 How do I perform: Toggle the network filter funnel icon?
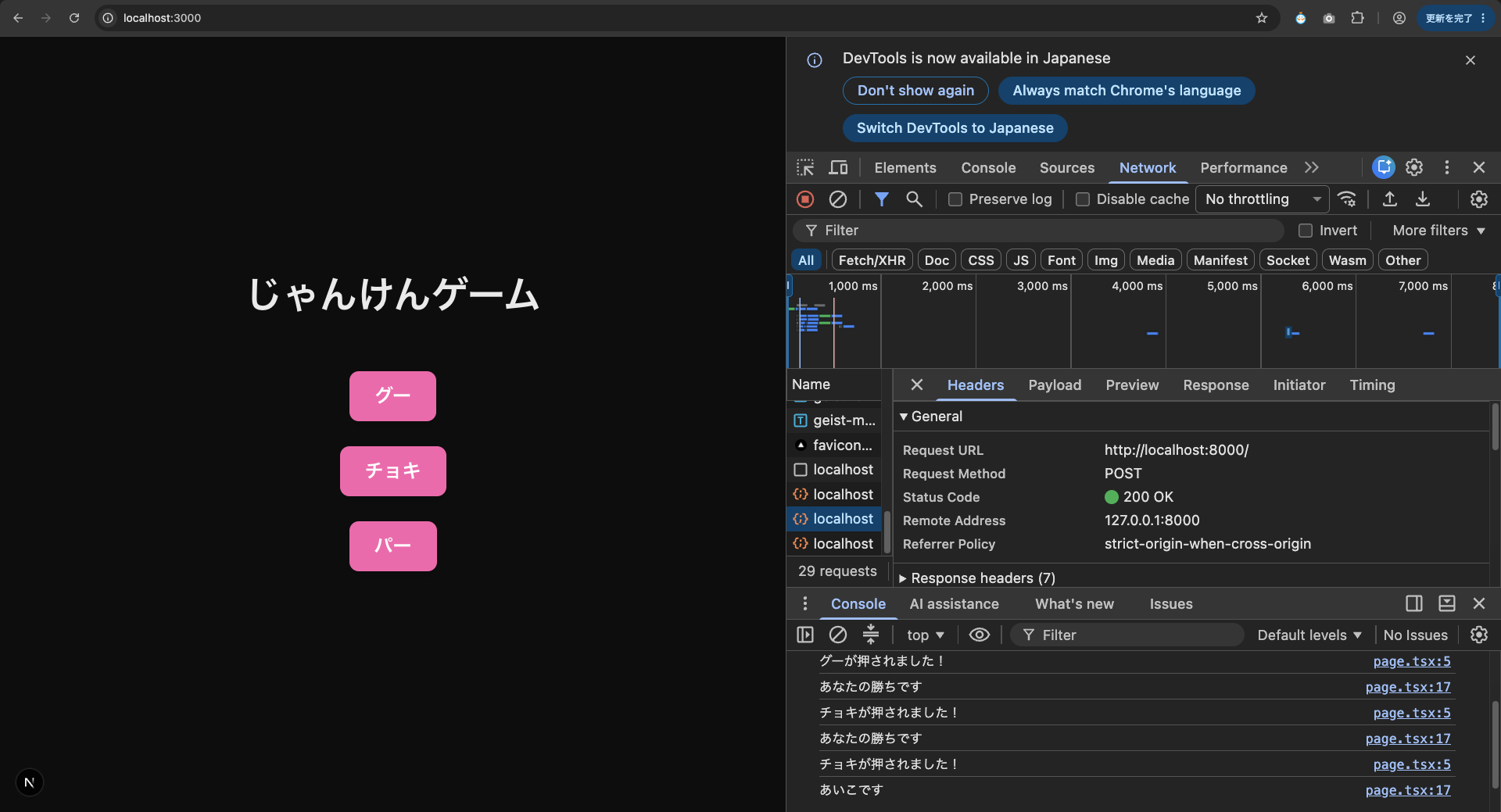coord(881,199)
